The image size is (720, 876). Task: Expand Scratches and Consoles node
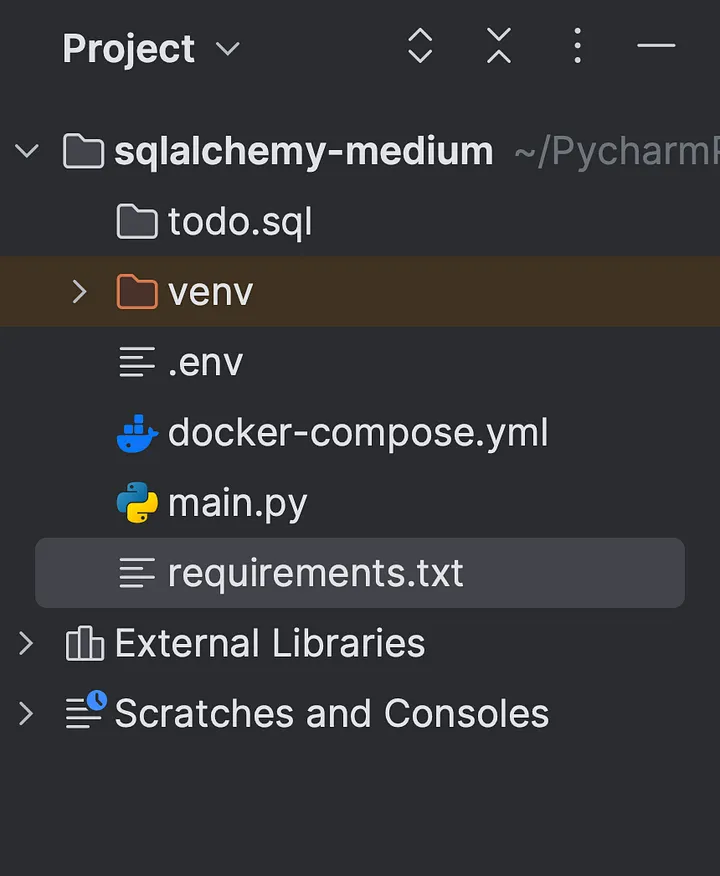(25, 713)
